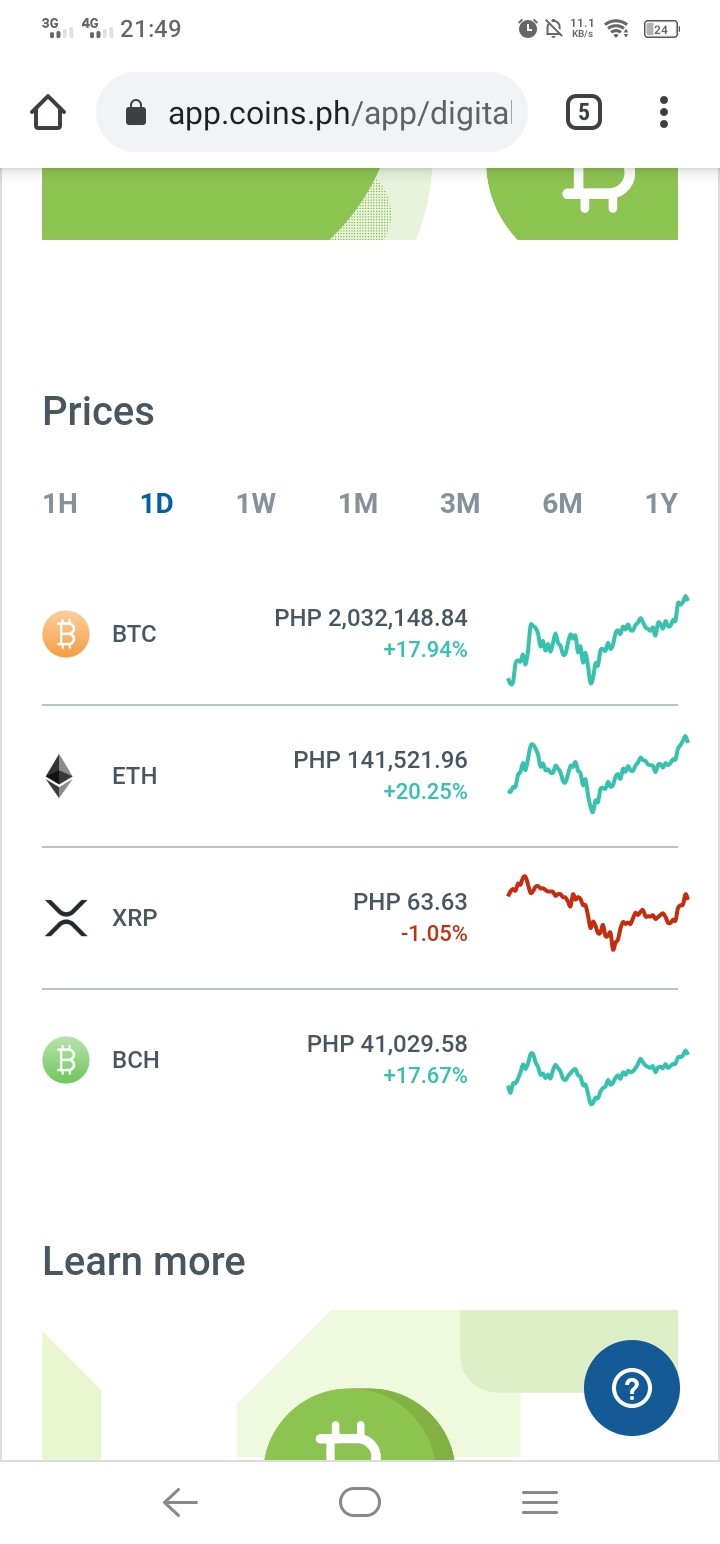Select the 1H price timeframe
Viewport: 720px width, 1544px height.
(60, 503)
